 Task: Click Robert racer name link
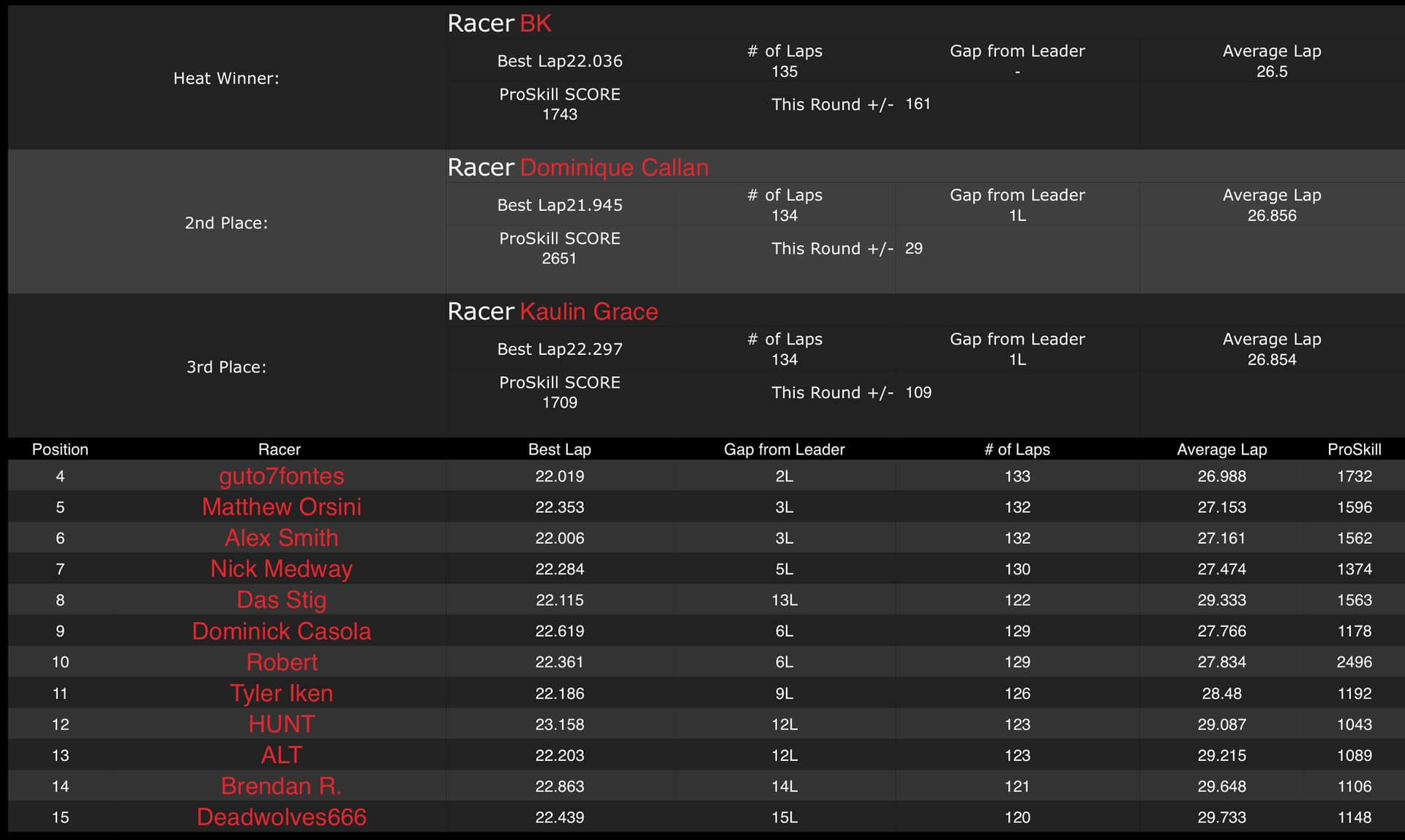tap(281, 662)
